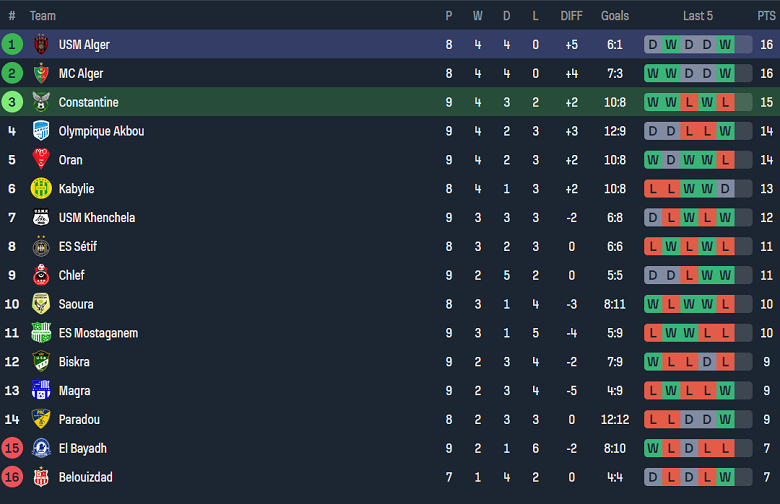Click the DIFF column header
This screenshot has height=504, width=780.
click(x=571, y=16)
